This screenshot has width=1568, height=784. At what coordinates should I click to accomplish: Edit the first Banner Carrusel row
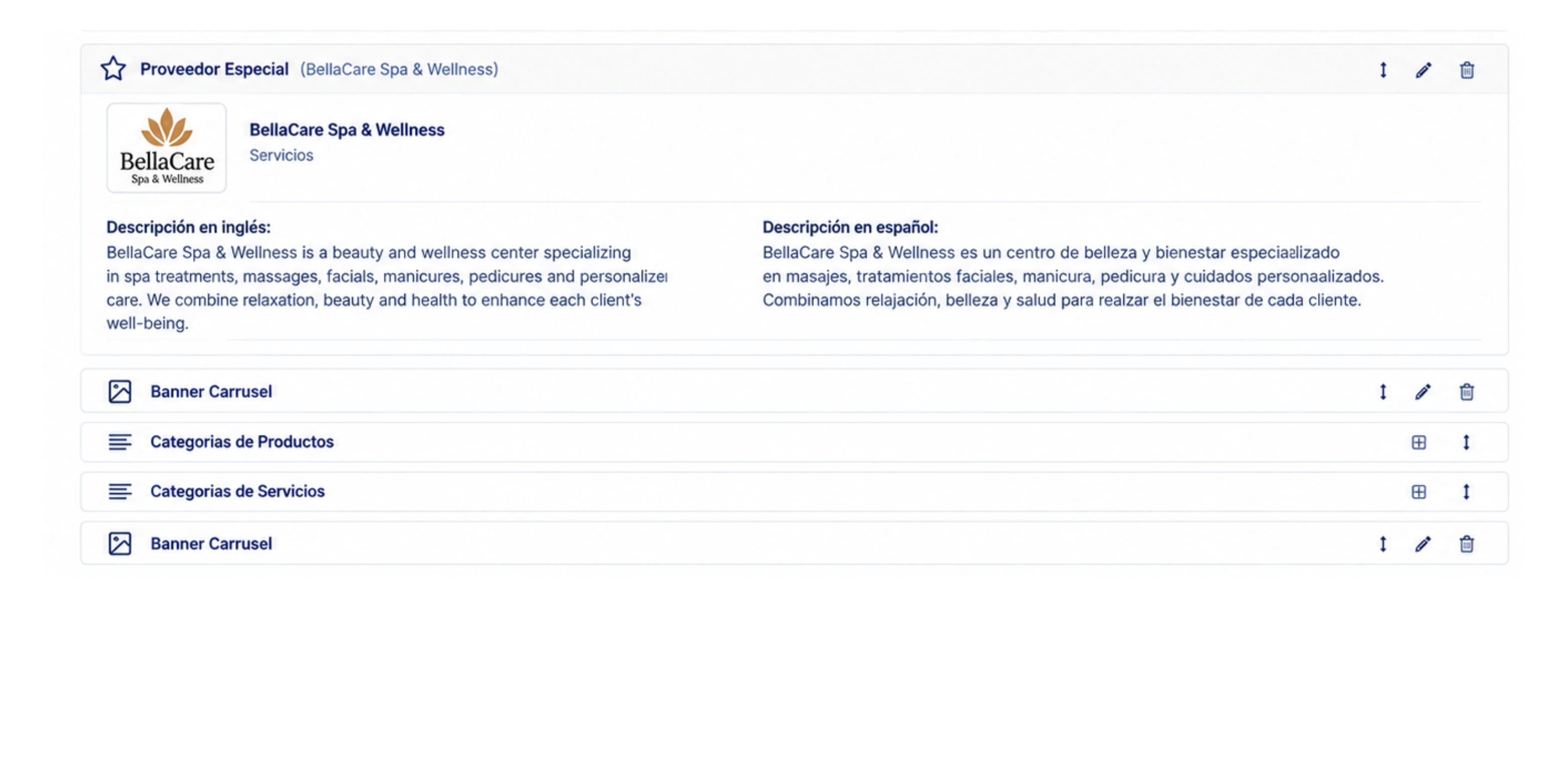(x=1423, y=391)
